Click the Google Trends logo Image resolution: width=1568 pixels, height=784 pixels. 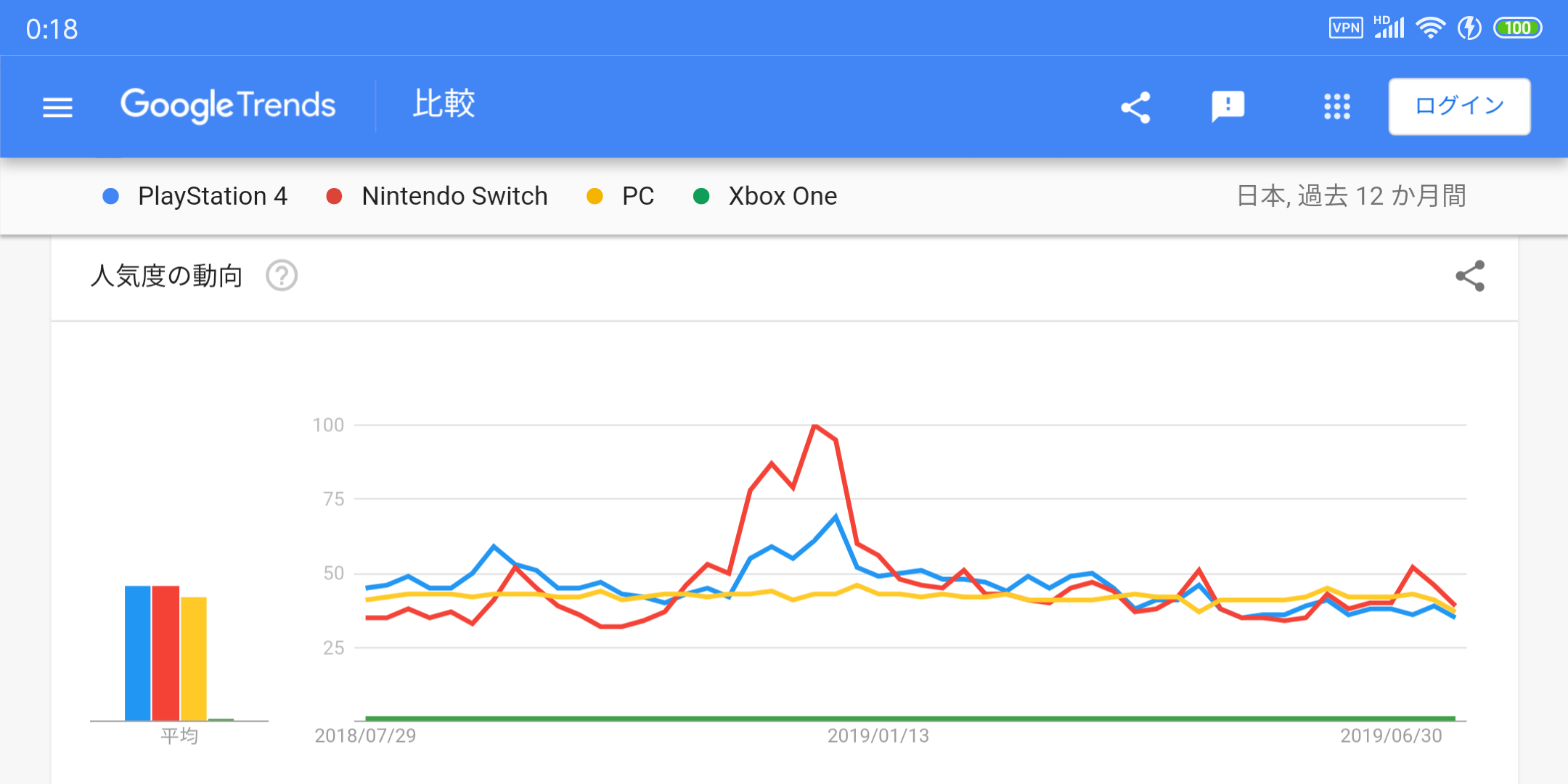tap(228, 106)
